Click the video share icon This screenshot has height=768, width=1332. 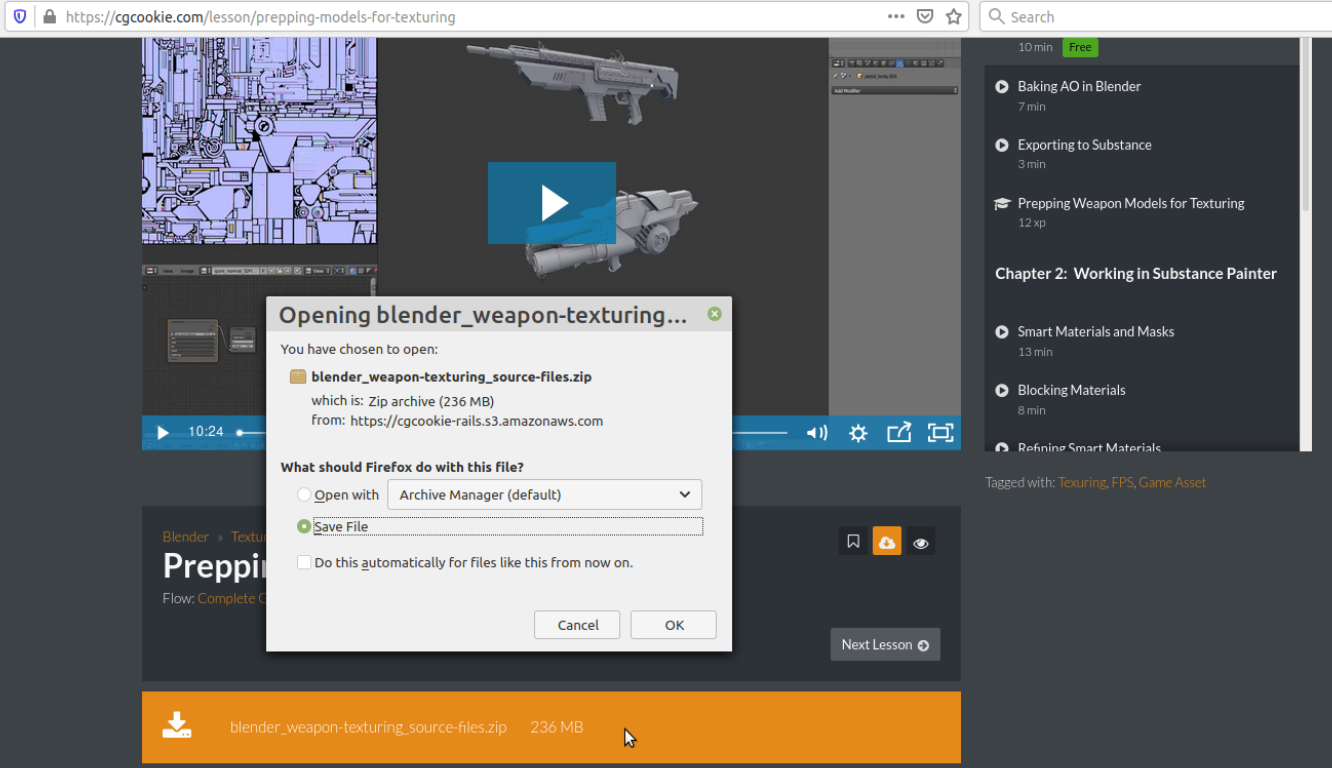coord(899,432)
